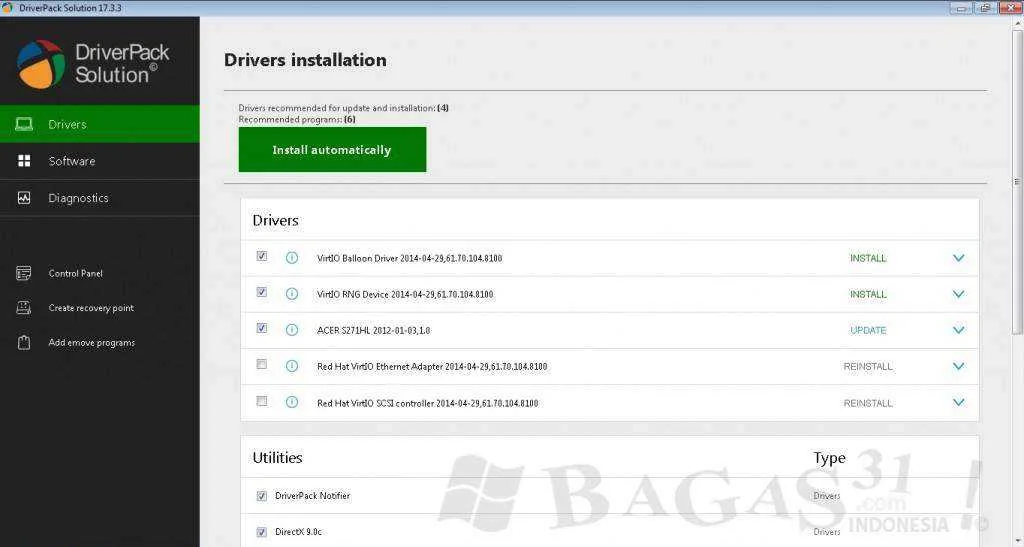Click the DriverPack Solution logo

coord(93,63)
